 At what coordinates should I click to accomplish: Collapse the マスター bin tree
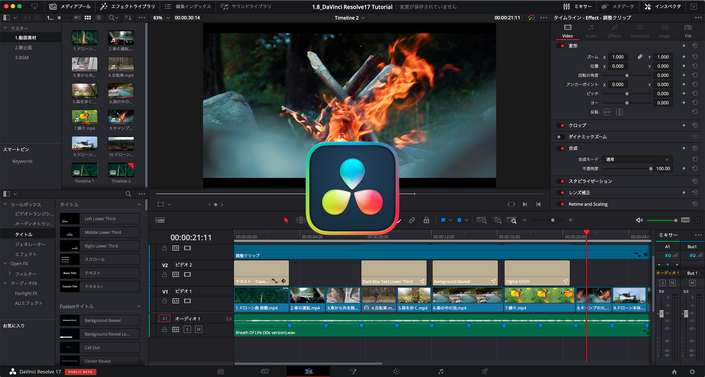click(x=5, y=28)
